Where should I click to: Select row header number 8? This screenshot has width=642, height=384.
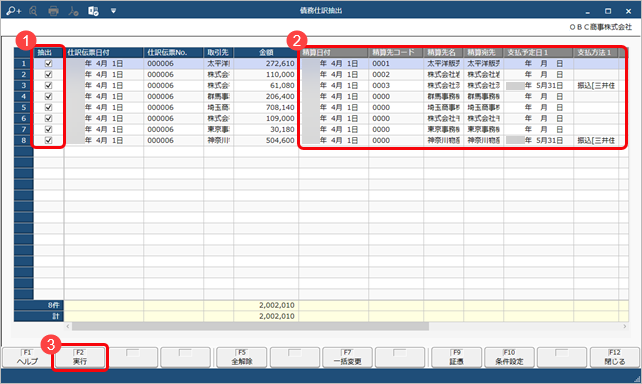pos(24,140)
